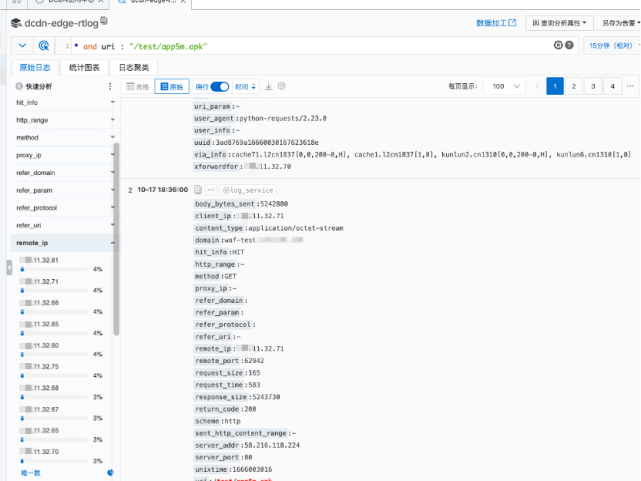Open the more options ellipsis on log entry 2
The width and height of the screenshot is (641, 481).
pos(210,189)
